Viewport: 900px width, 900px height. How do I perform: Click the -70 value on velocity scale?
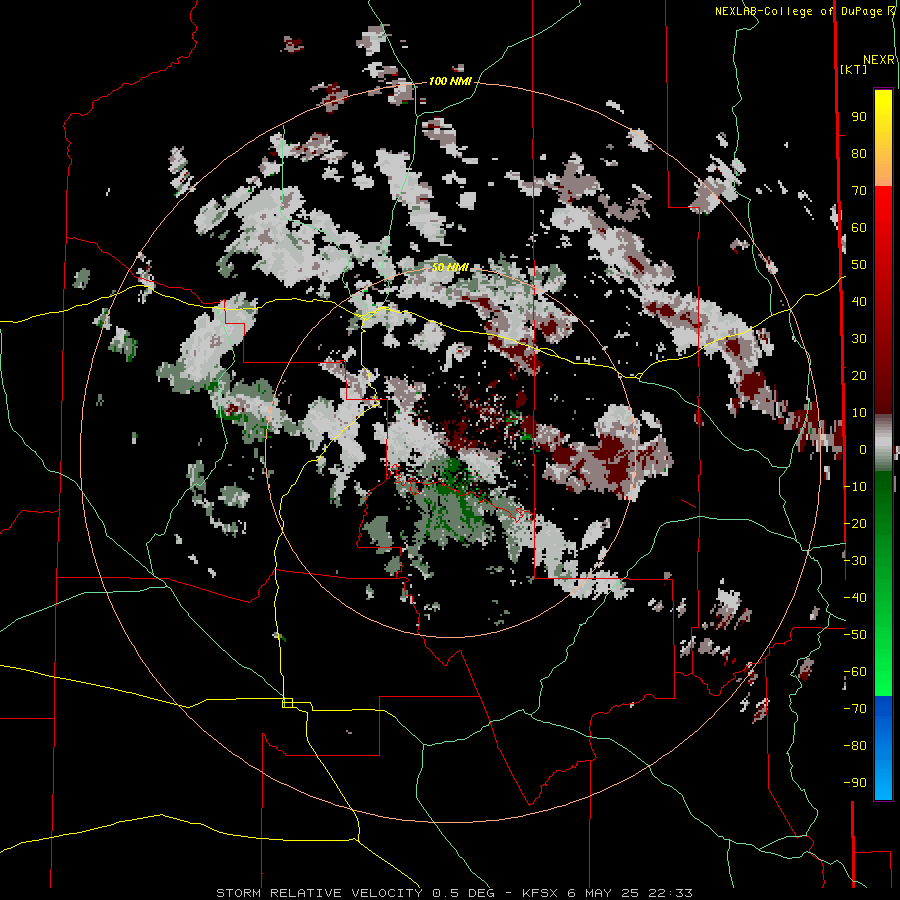coord(855,709)
